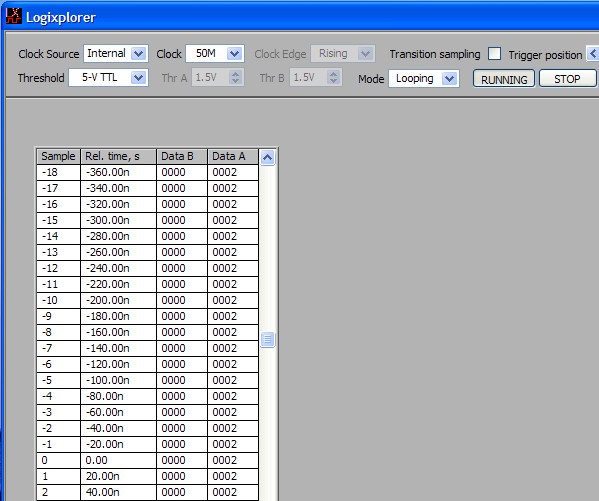Select the sample -11 cell
Image resolution: width=599 pixels, height=501 pixels.
58,284
